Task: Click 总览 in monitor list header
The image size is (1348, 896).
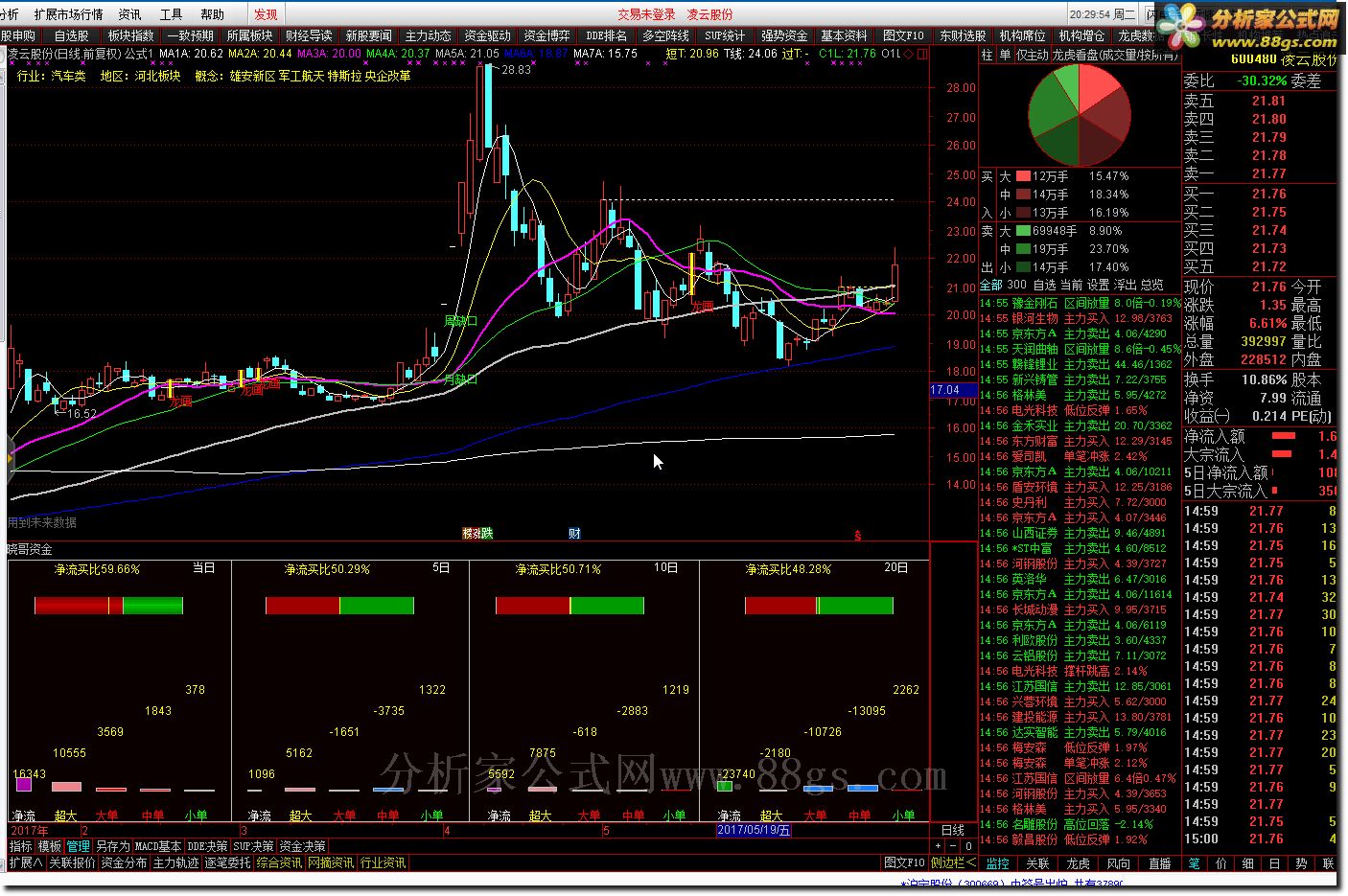Action: (x=1151, y=285)
